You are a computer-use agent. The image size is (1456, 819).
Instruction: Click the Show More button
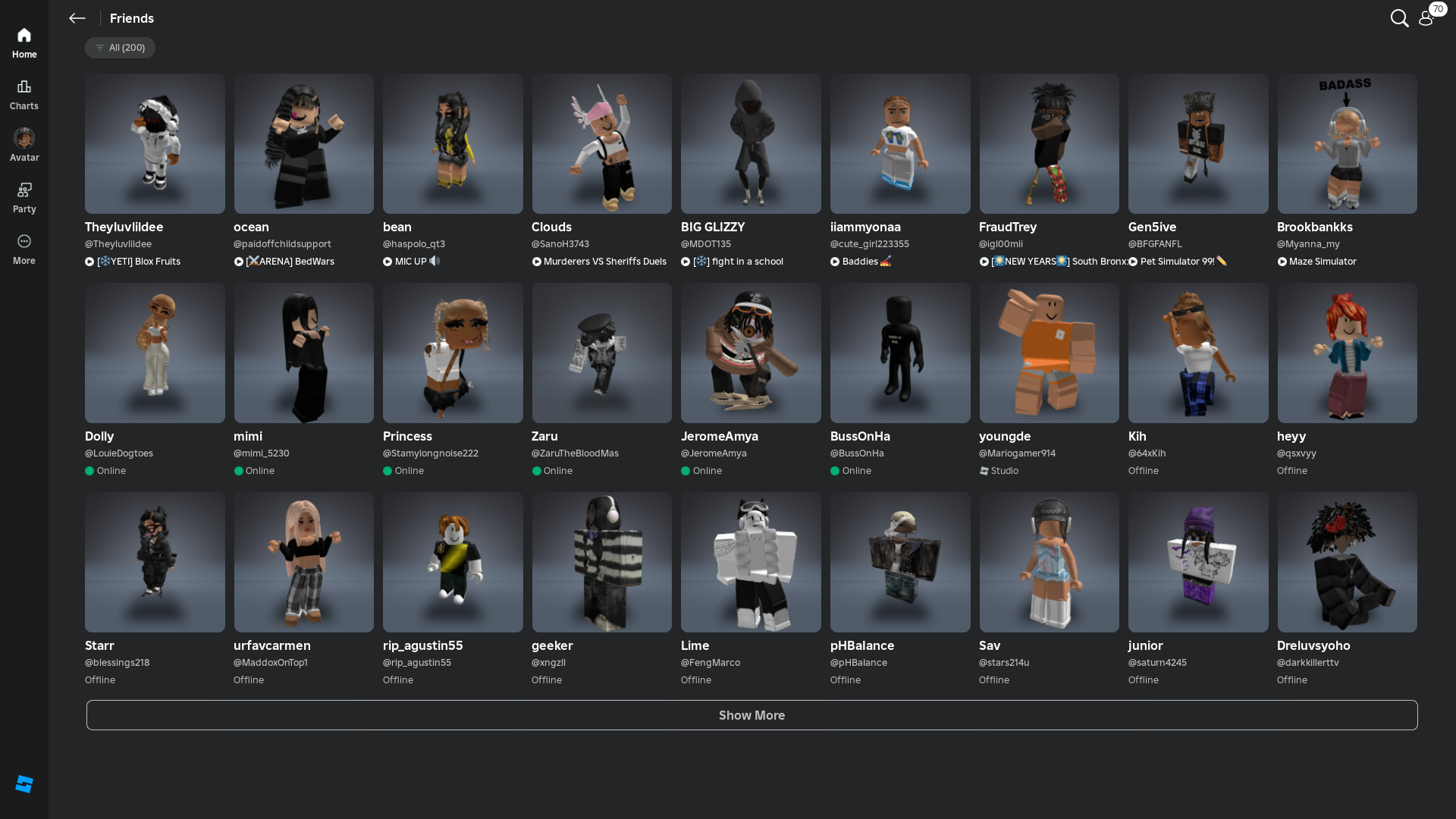[x=752, y=715]
